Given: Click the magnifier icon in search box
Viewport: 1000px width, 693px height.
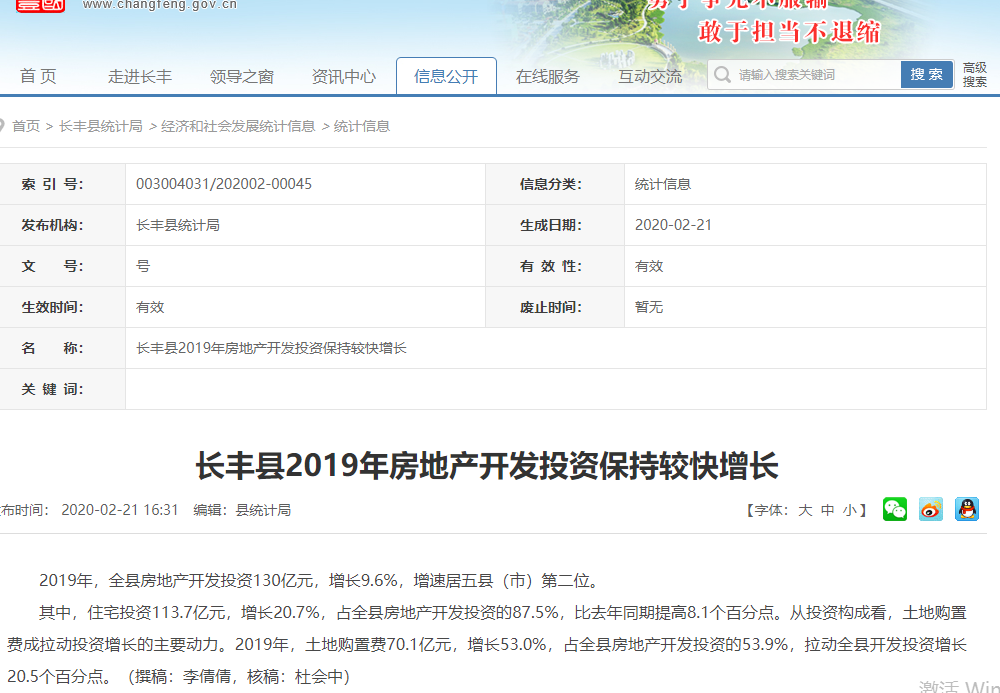Looking at the screenshot, I should coord(723,75).
